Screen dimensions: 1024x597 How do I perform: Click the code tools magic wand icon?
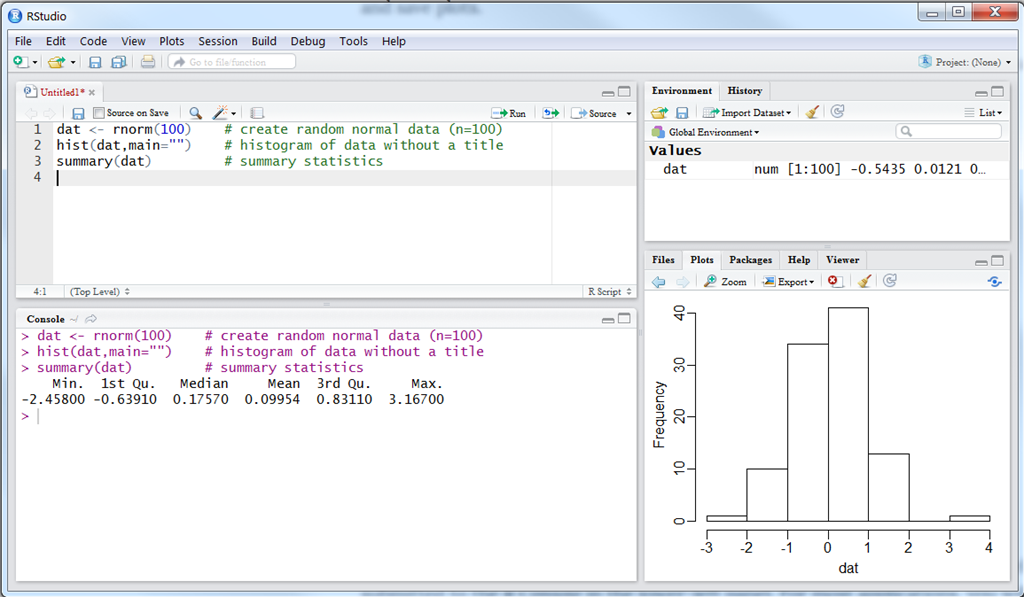tap(221, 113)
